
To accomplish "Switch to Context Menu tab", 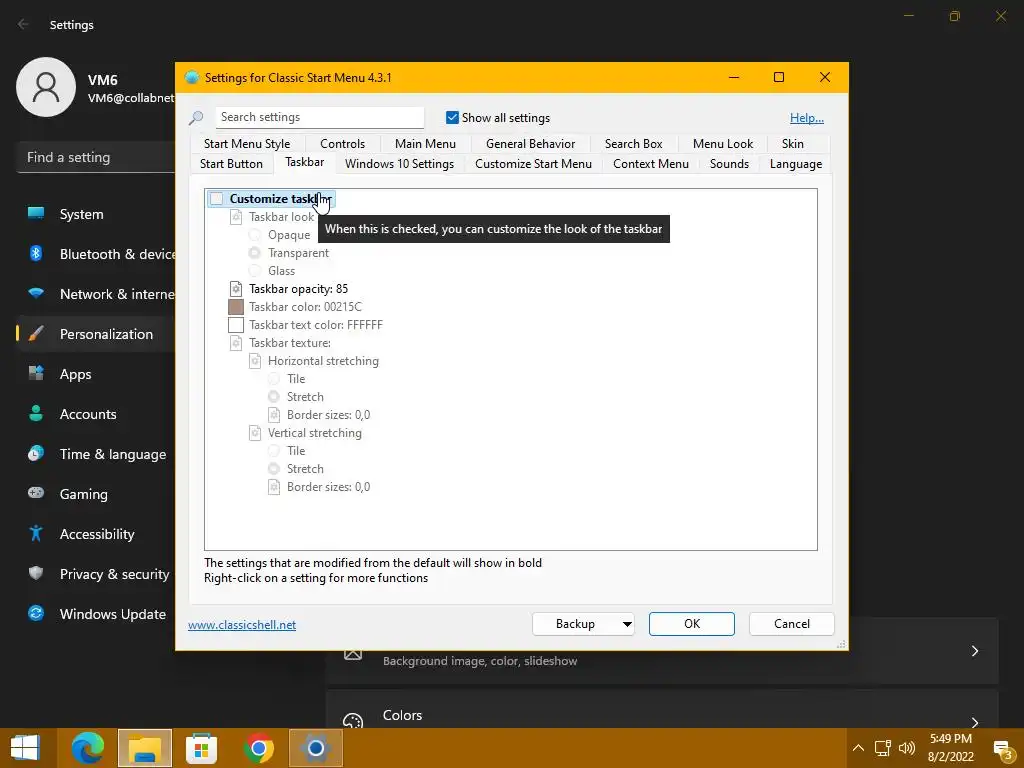I will [650, 164].
